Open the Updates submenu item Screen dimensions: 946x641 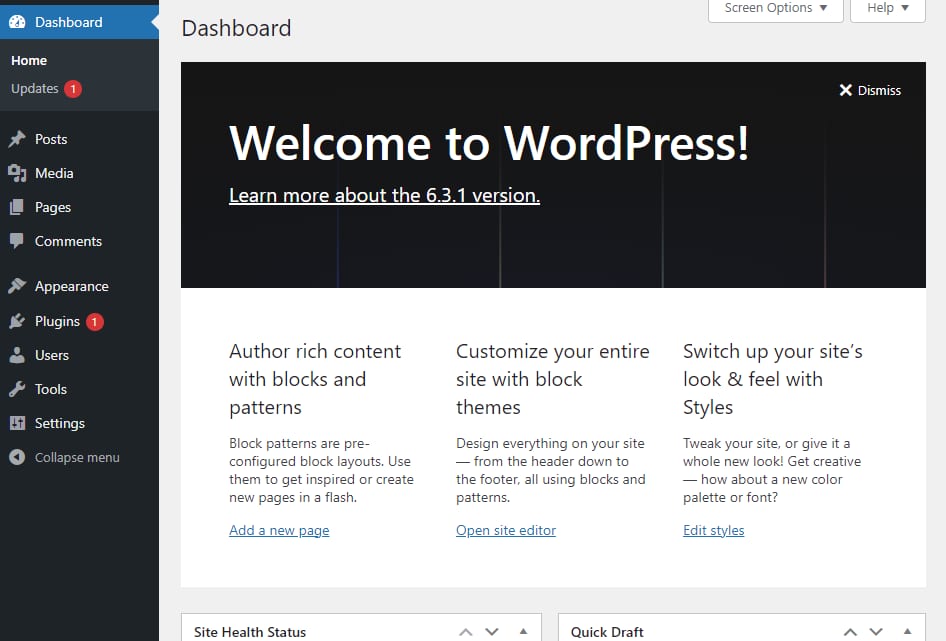pyautogui.click(x=35, y=89)
